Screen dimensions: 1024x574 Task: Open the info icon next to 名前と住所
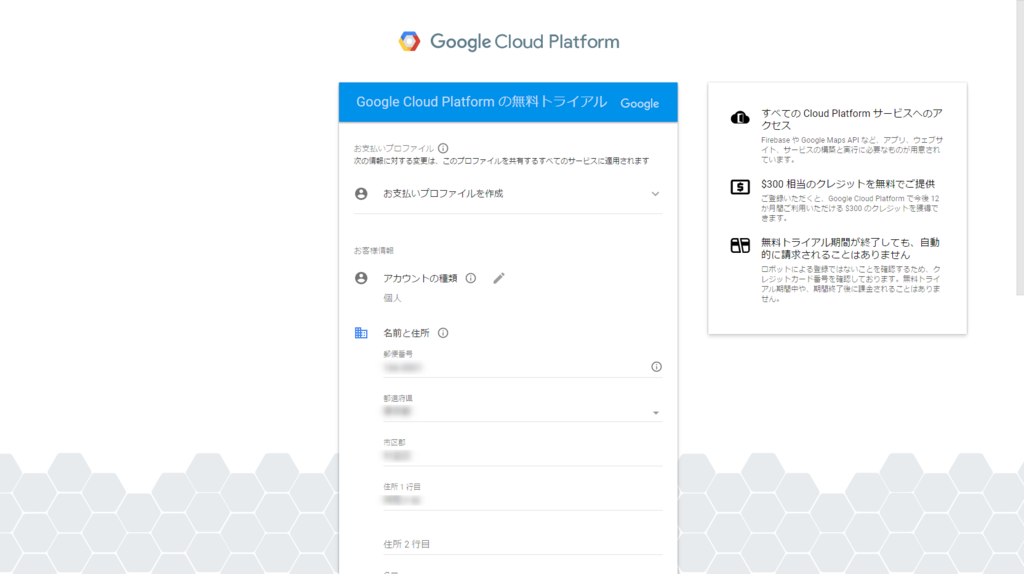tap(443, 333)
